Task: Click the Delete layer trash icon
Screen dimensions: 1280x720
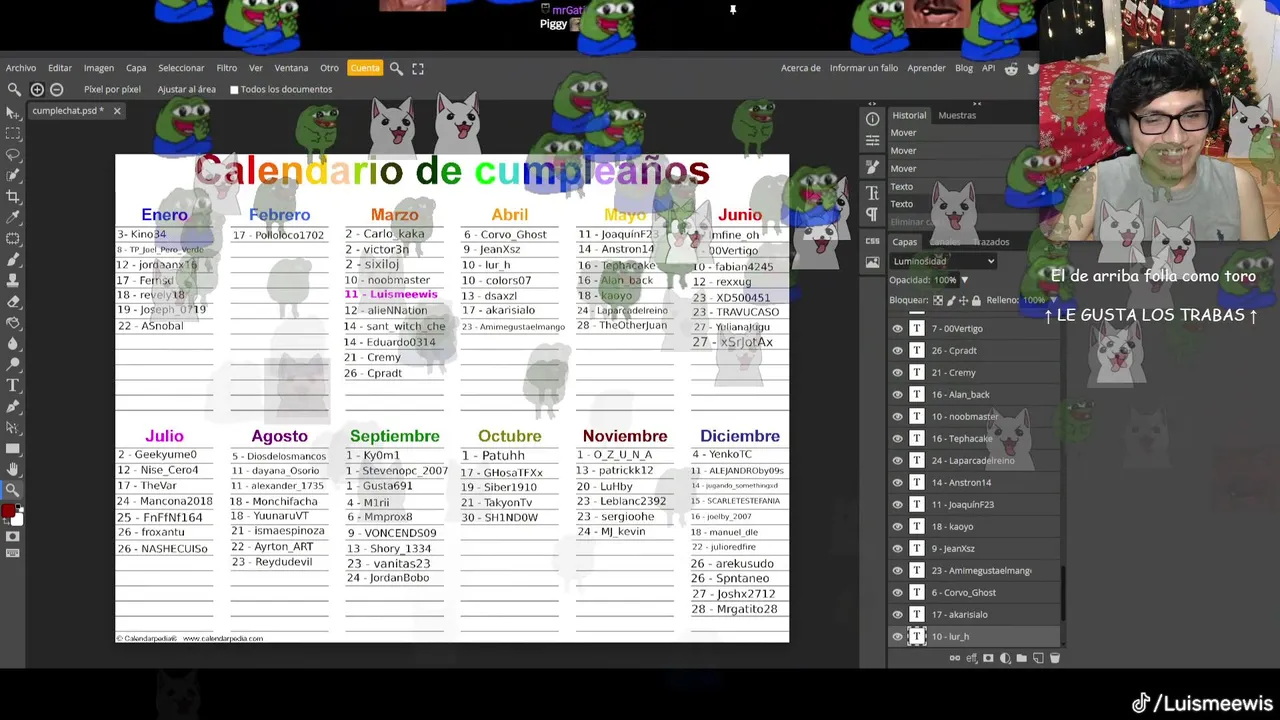Action: (x=1054, y=658)
